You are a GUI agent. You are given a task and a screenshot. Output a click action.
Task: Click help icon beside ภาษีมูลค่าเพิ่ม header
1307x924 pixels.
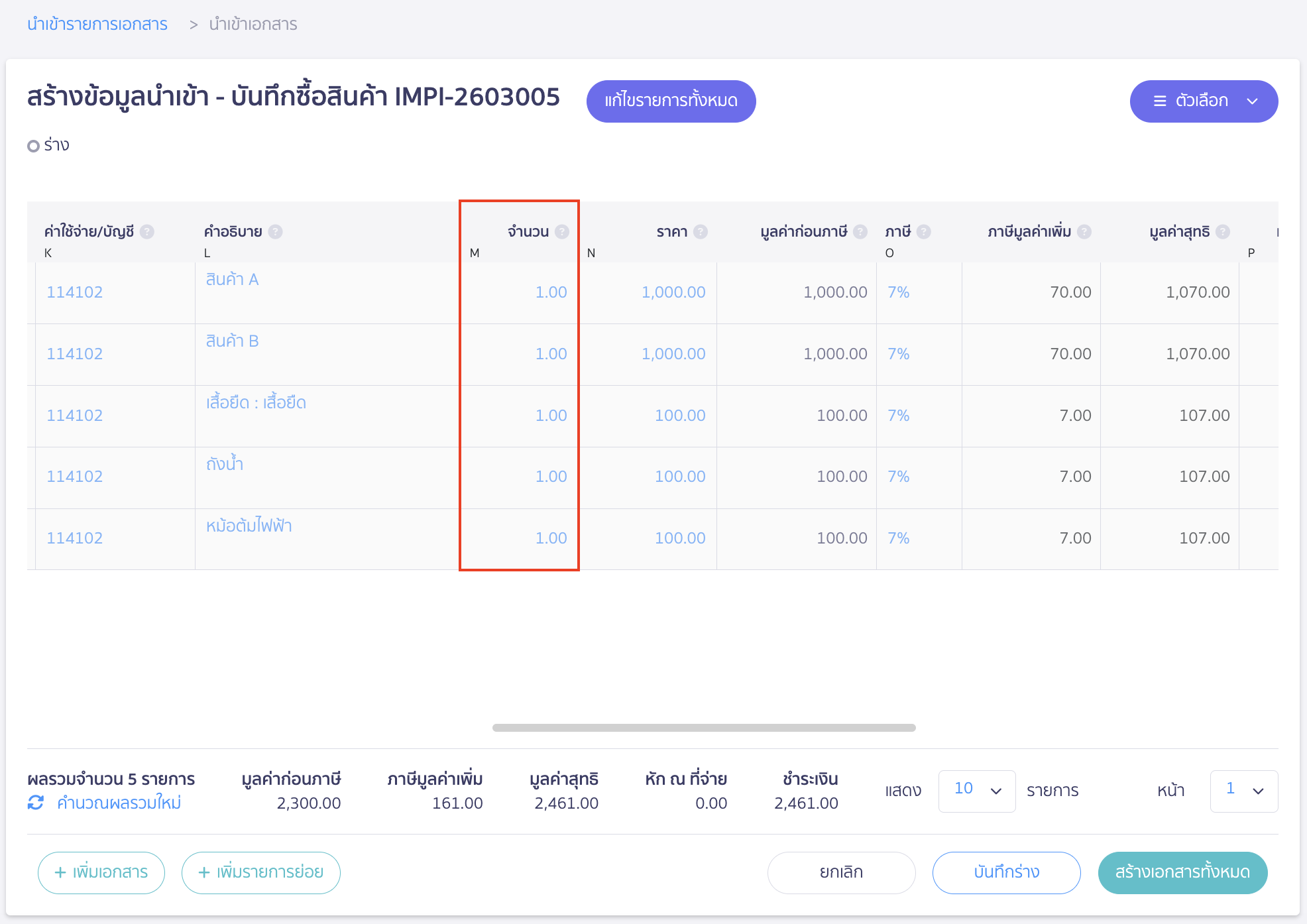[x=1084, y=231]
